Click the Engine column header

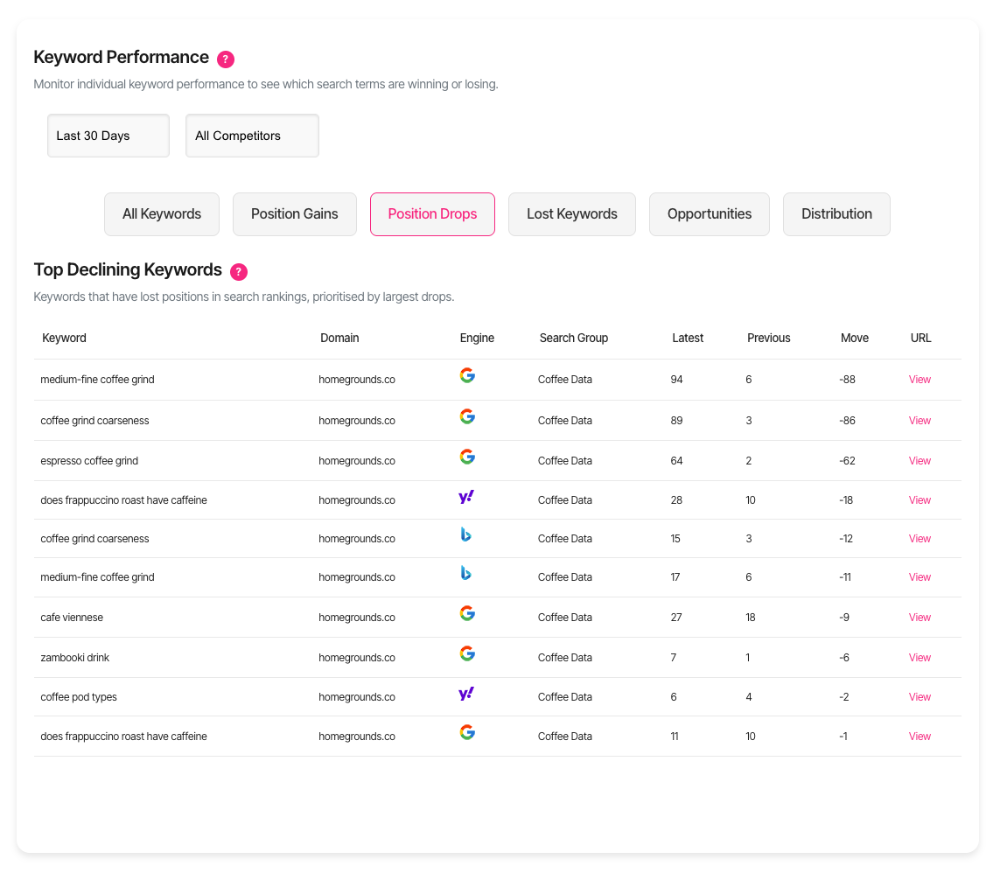[x=477, y=338]
